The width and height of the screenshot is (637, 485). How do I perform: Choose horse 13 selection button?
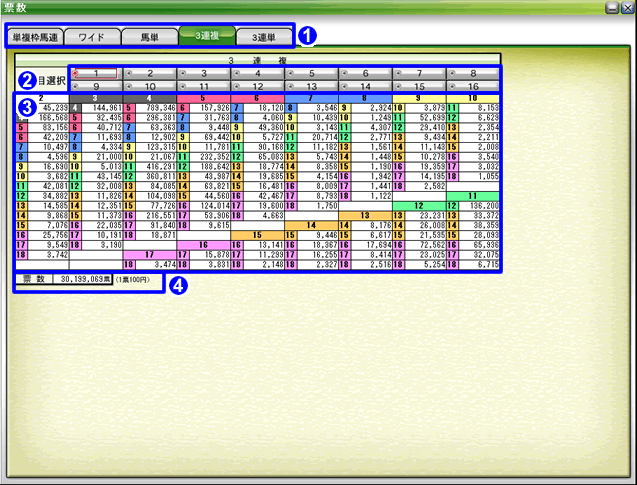tap(311, 86)
